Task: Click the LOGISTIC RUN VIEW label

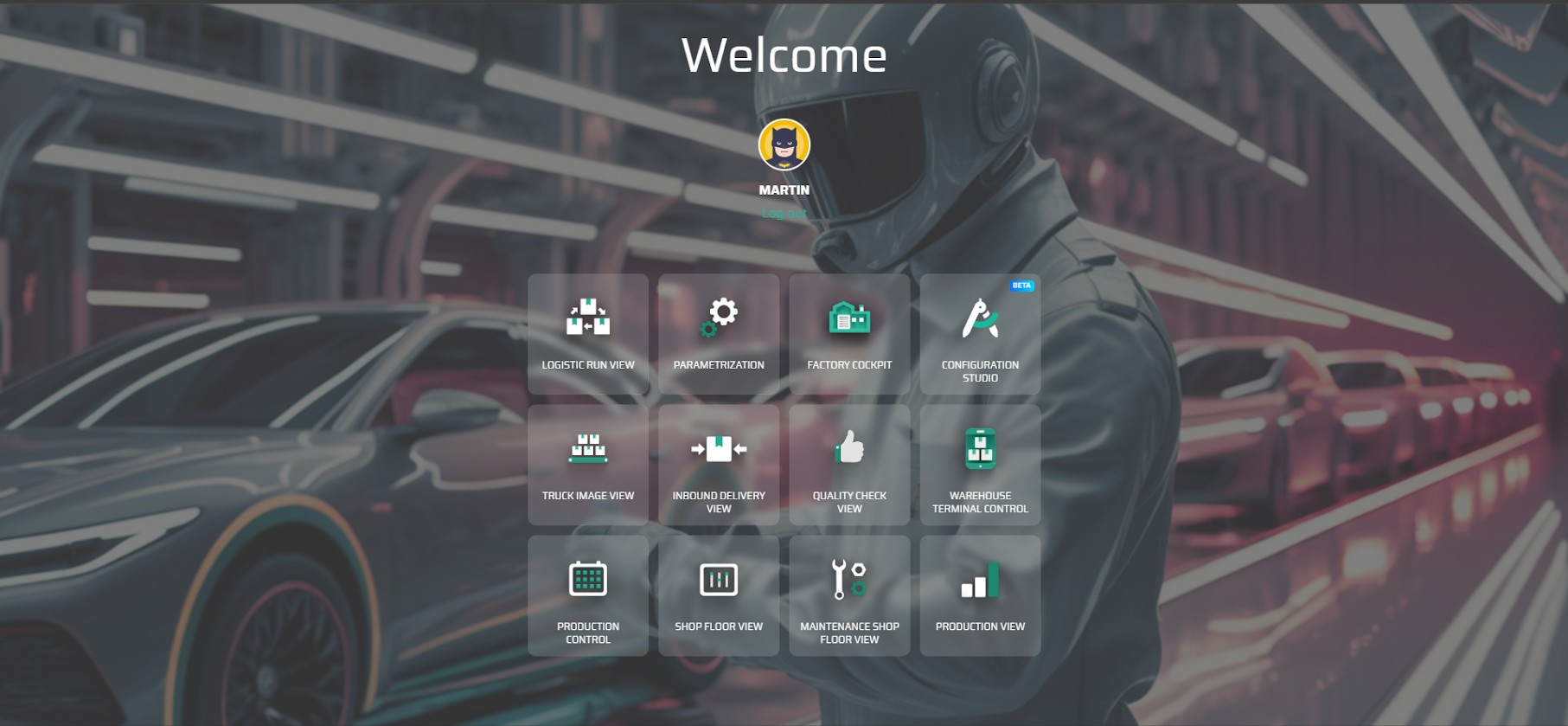Action: [x=588, y=365]
